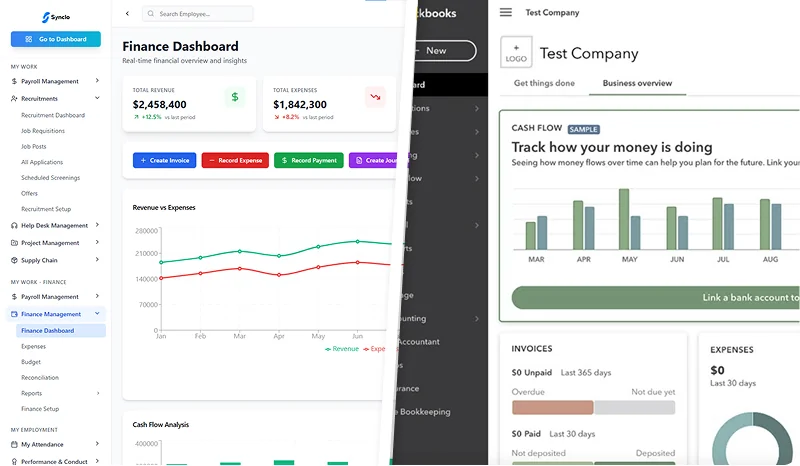Screen dimensions: 800x466
Task: Switch to Business overview tab
Action: click(x=637, y=83)
